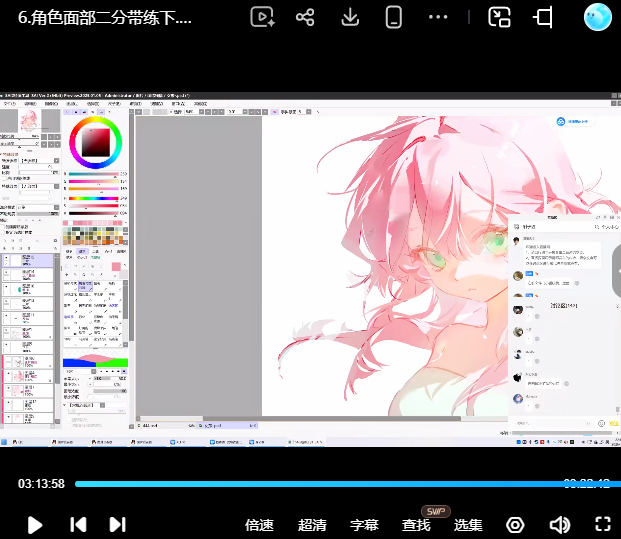Screen dimensions: 621x539
Task: Mute the volume speaker icon
Action: (x=560, y=525)
